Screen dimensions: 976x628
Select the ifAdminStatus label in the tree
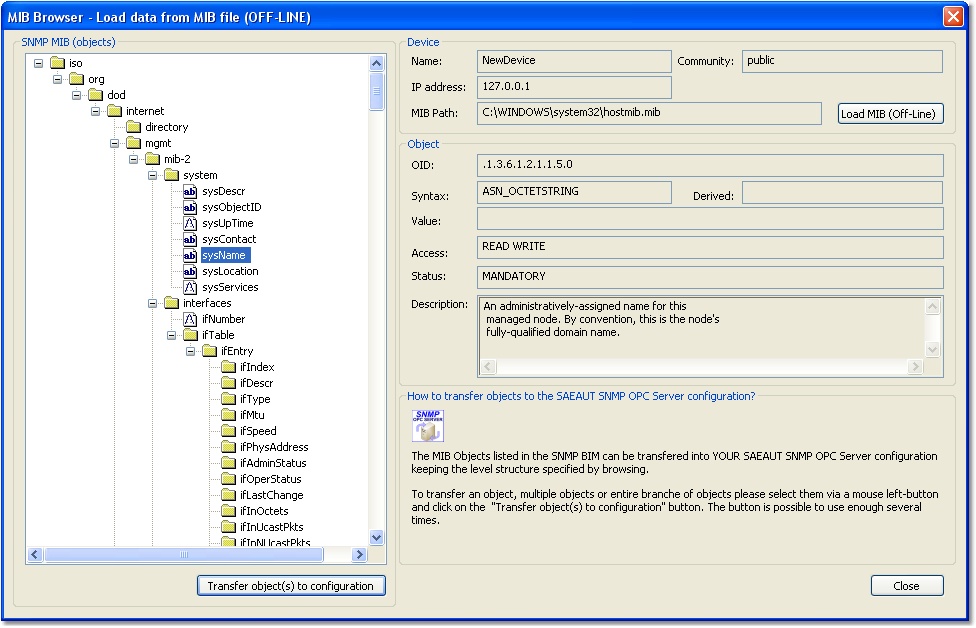[x=273, y=463]
